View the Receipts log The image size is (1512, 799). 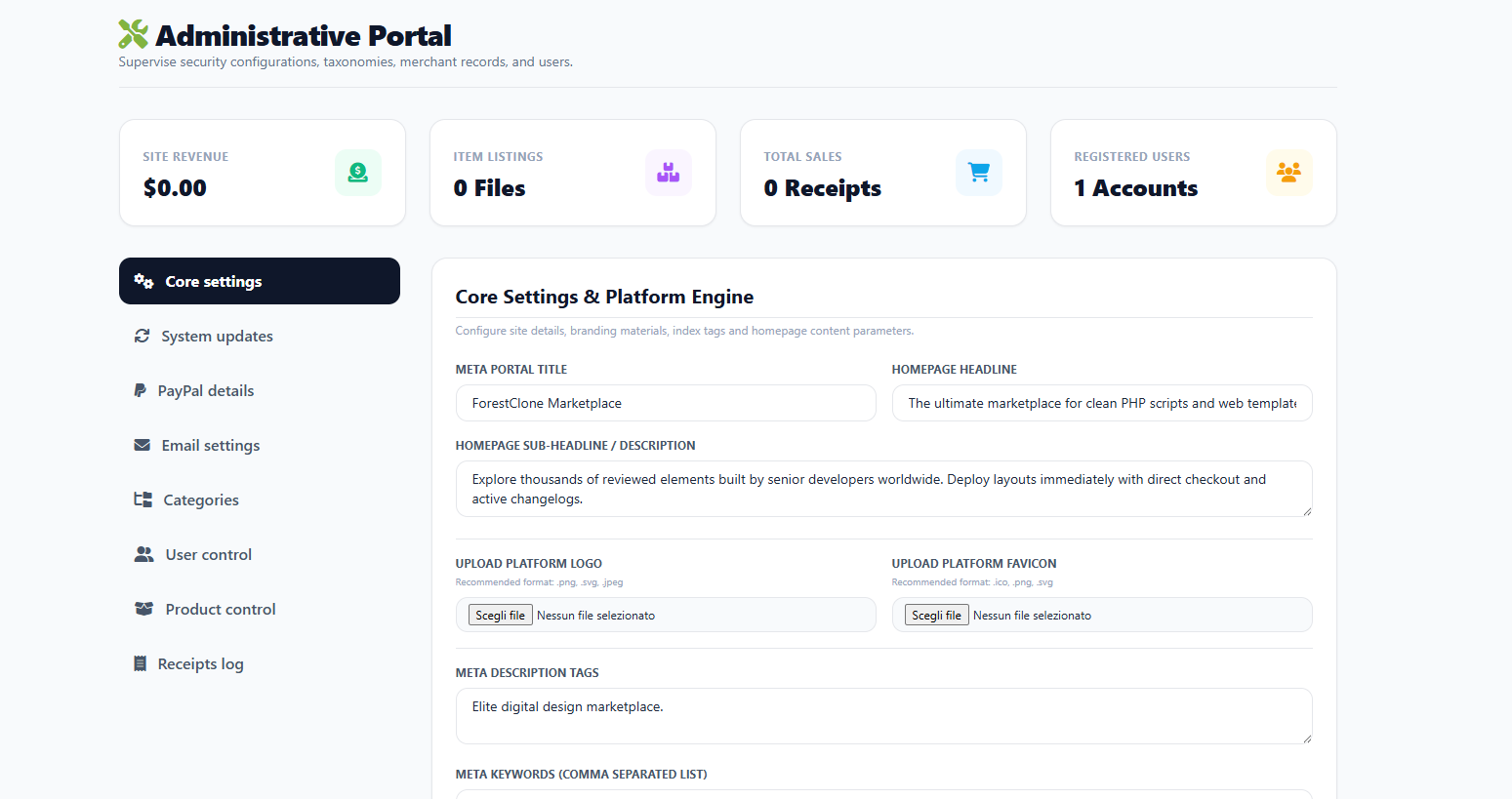pos(260,663)
